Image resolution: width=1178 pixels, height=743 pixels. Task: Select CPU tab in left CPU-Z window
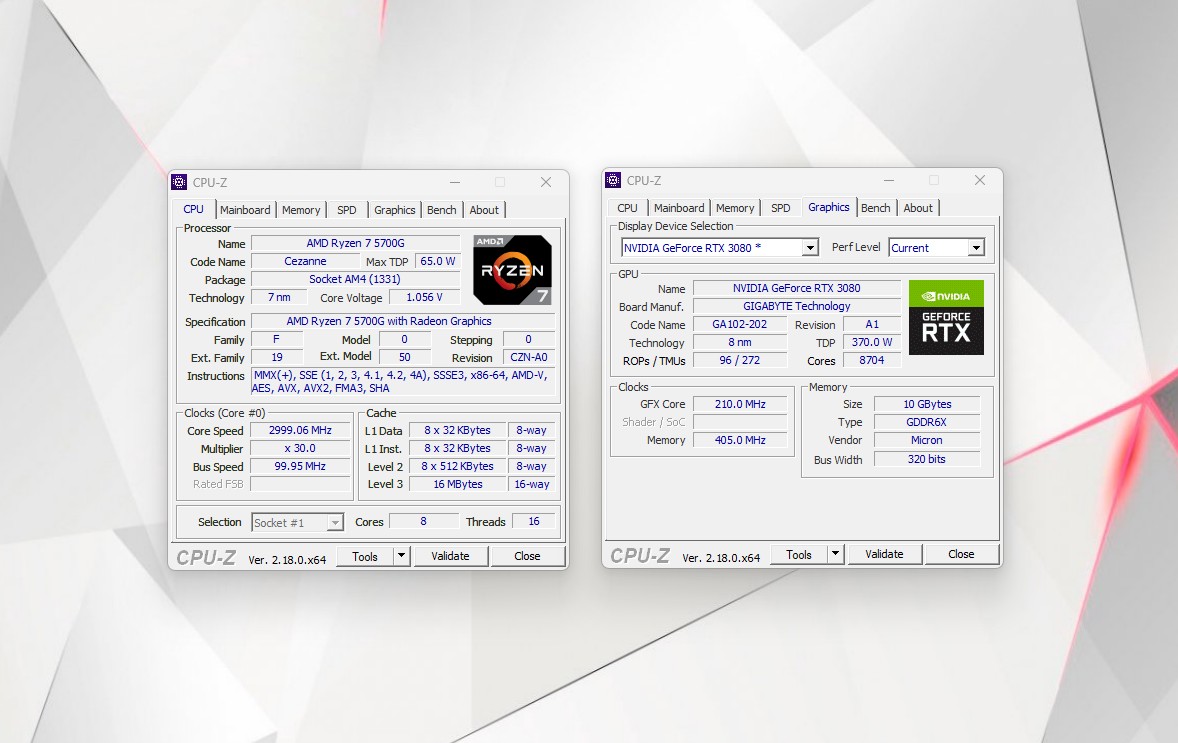coord(194,209)
